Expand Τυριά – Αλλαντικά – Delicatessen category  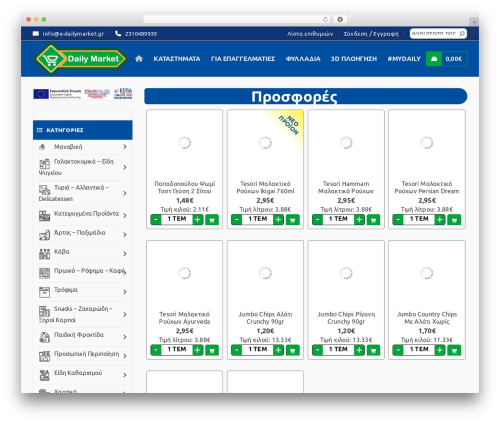(x=125, y=193)
